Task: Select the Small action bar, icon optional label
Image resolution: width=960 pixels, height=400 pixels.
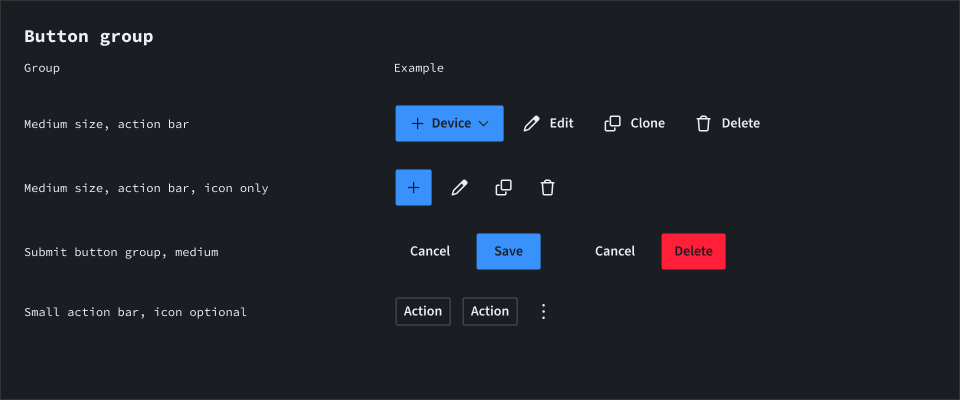Action: tap(135, 313)
